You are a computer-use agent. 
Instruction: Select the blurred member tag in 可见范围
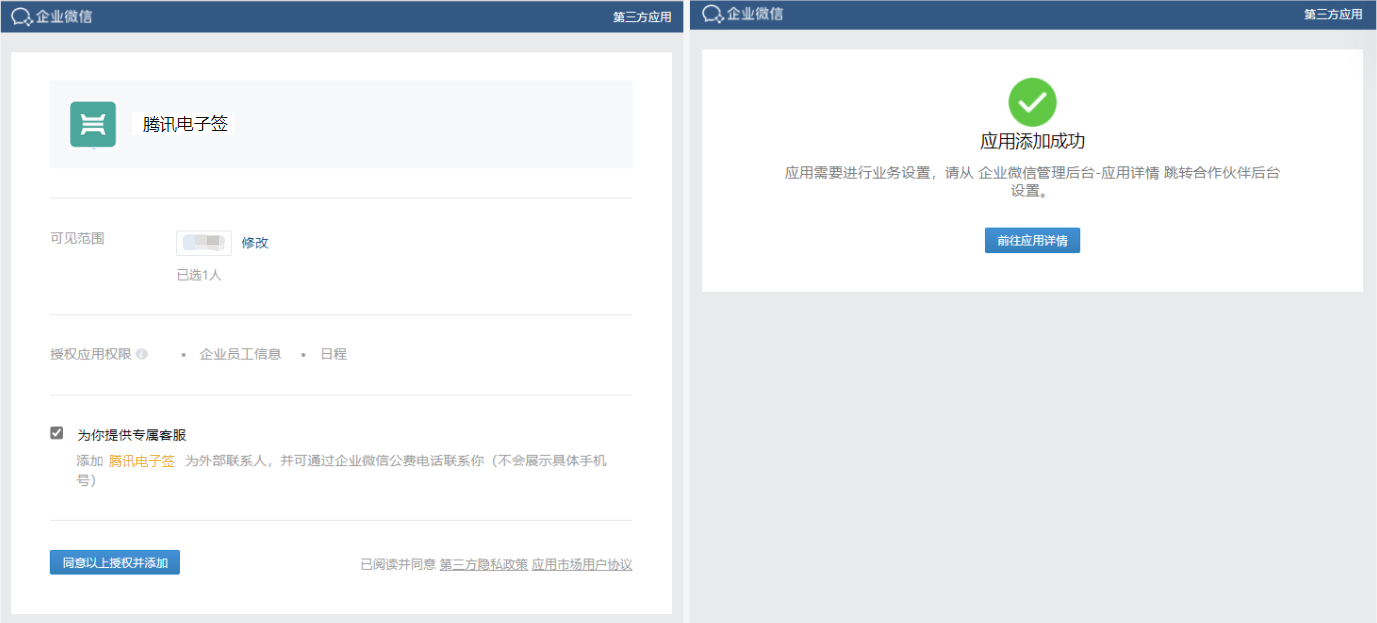pos(204,243)
